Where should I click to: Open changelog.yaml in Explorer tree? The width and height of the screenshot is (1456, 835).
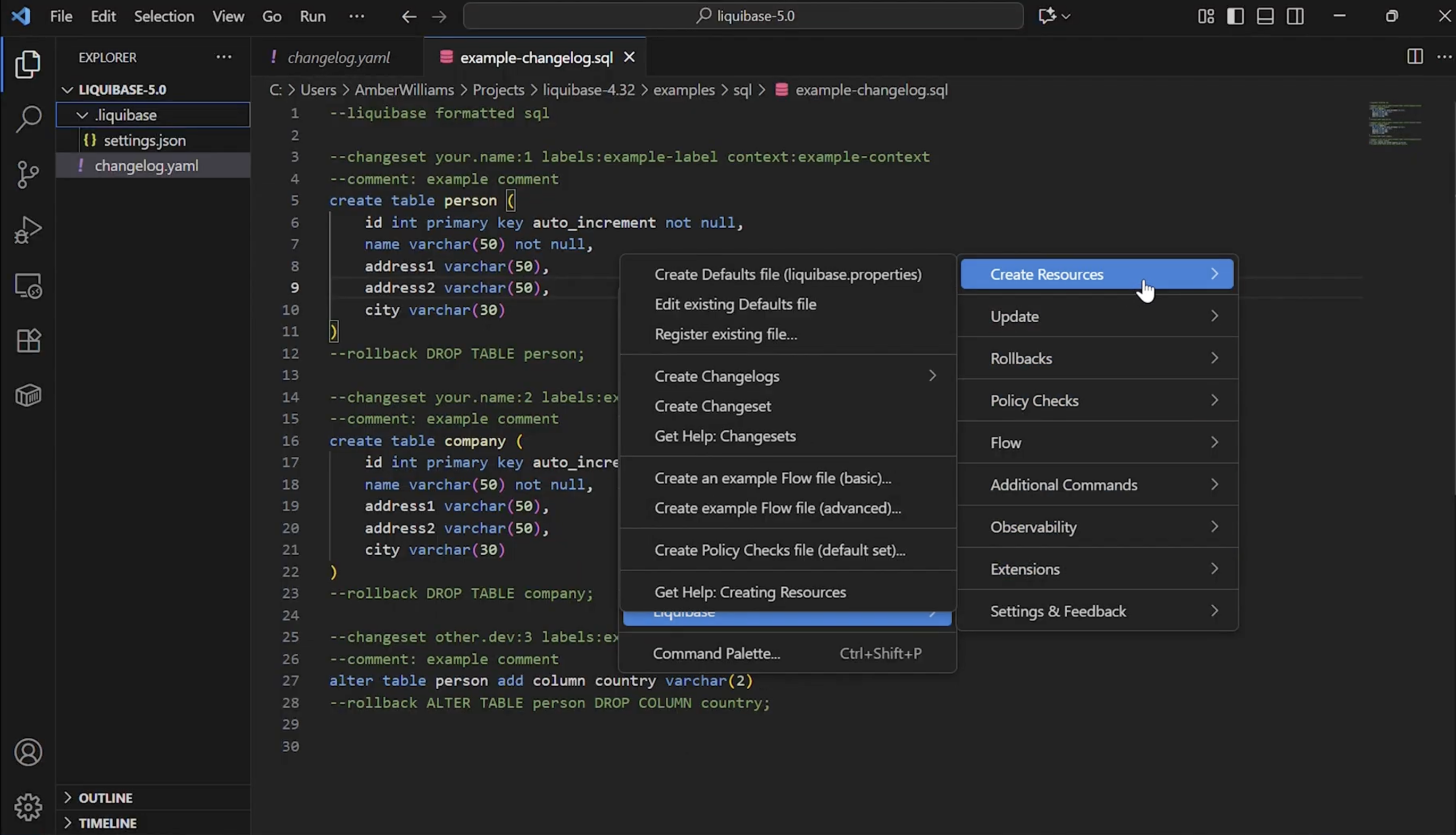click(153, 165)
